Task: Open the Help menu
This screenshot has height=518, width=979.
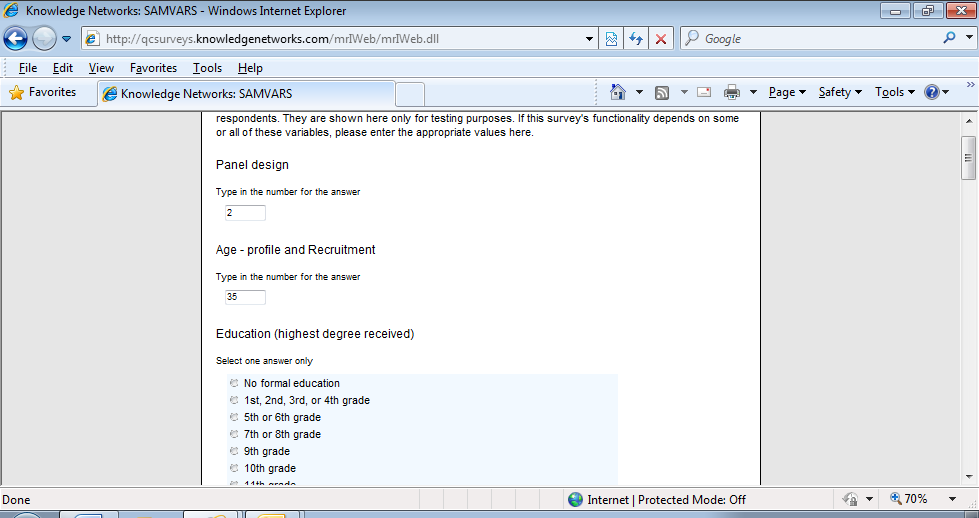Action: pos(250,67)
